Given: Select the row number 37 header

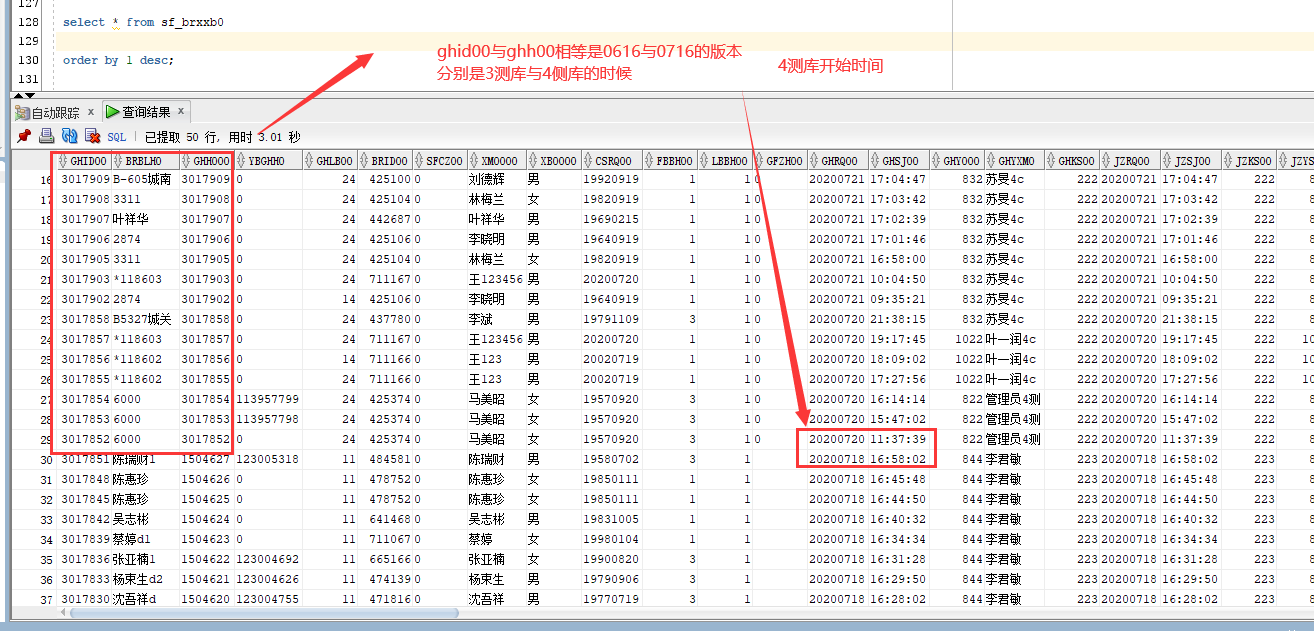Looking at the screenshot, I should 32,600.
